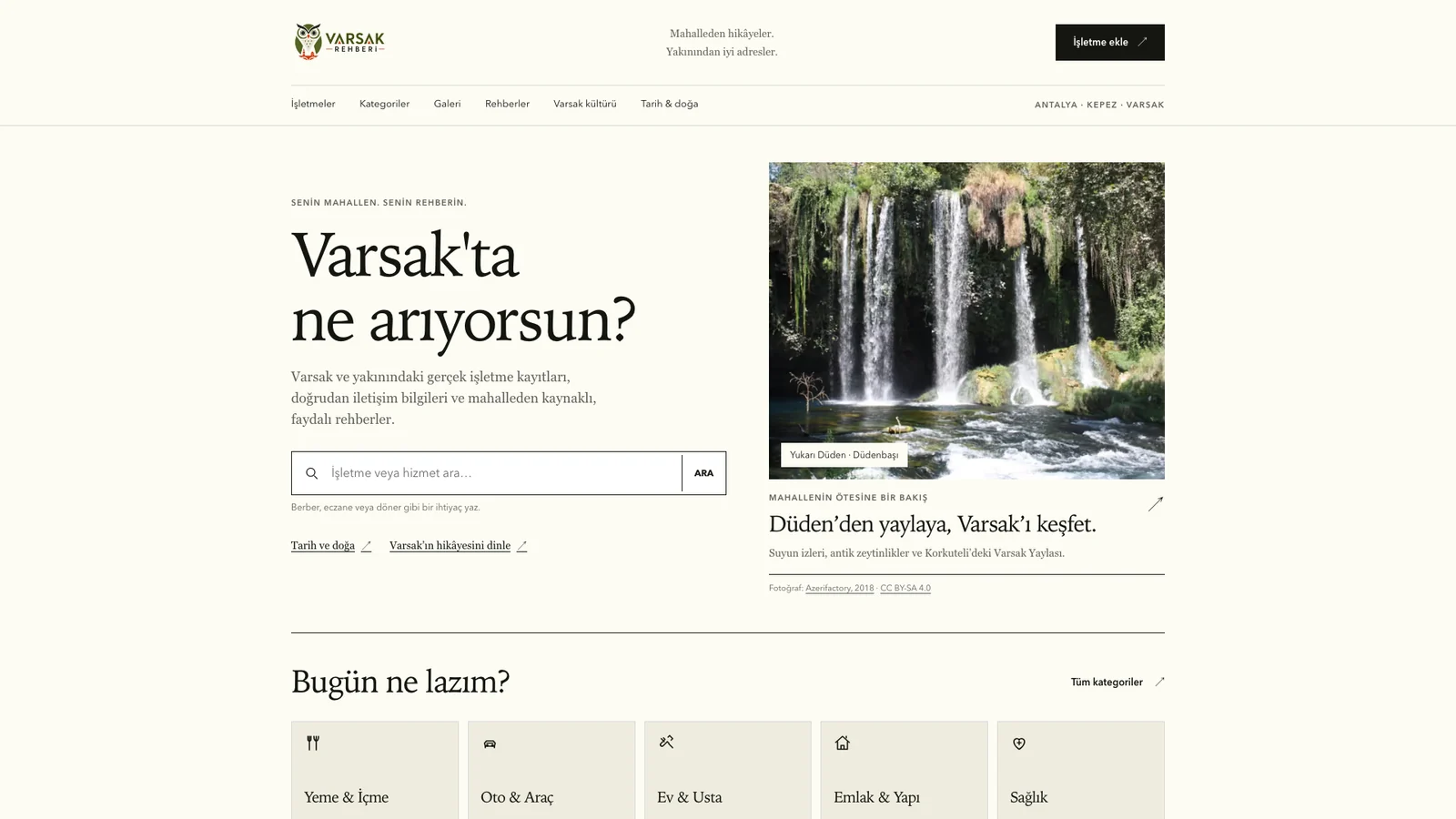1456x819 pixels.
Task: Open the İşletmeler menu item
Action: [x=313, y=104]
